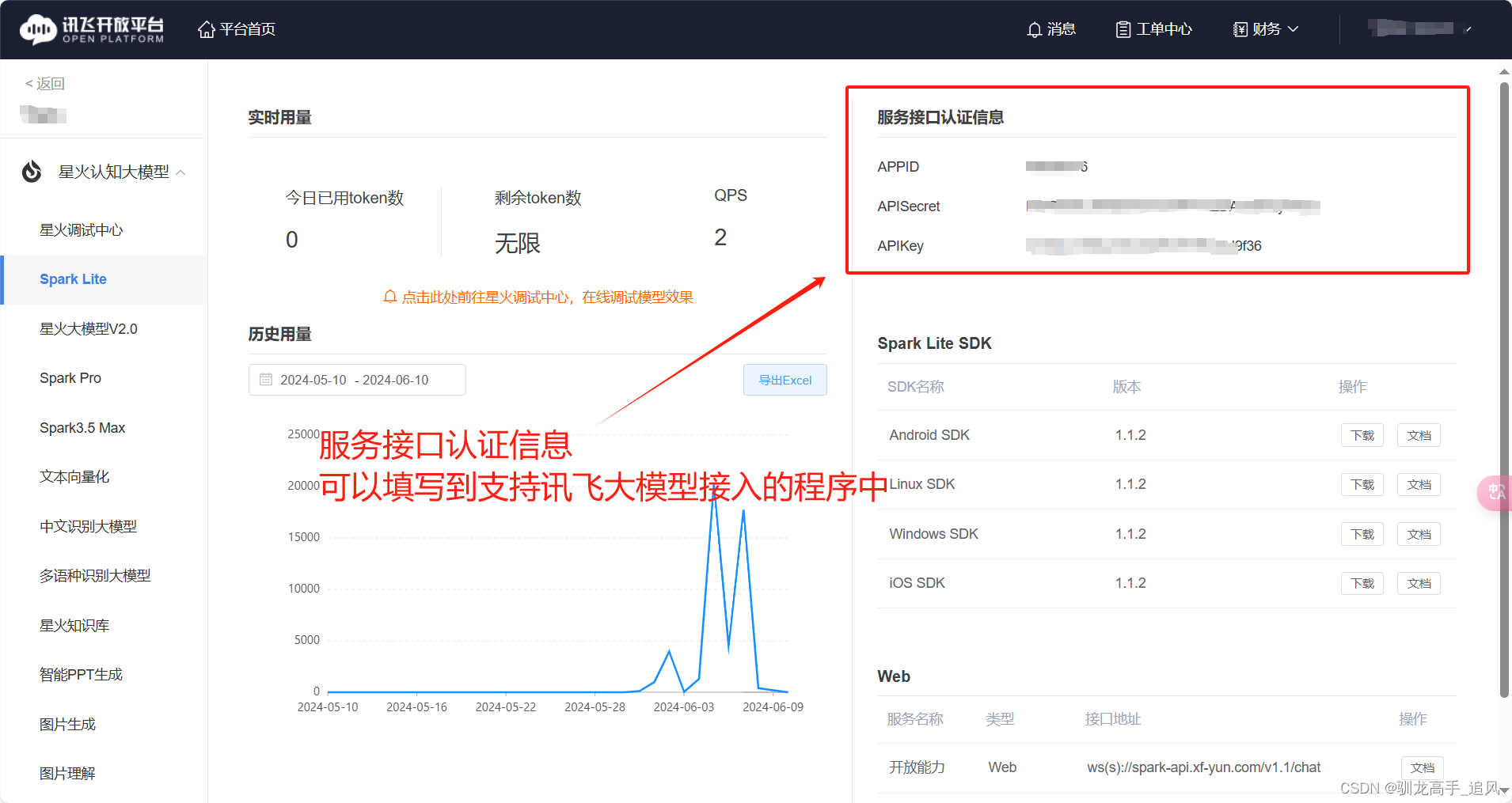
Task: Click the calendar icon in date field
Action: (266, 380)
